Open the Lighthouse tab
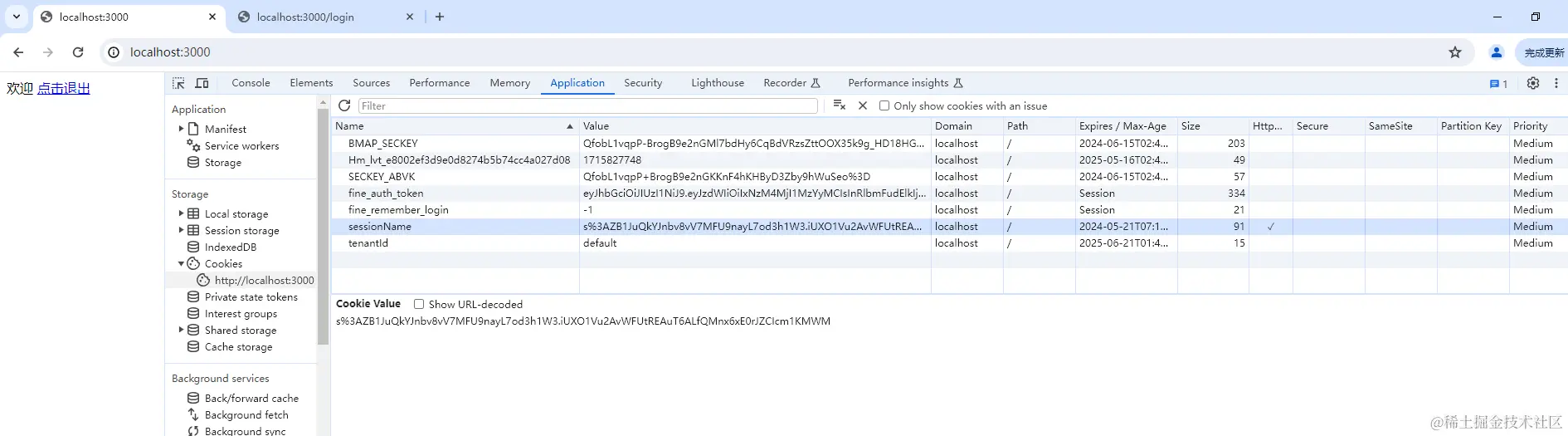The height and width of the screenshot is (436, 1568). pyautogui.click(x=718, y=83)
